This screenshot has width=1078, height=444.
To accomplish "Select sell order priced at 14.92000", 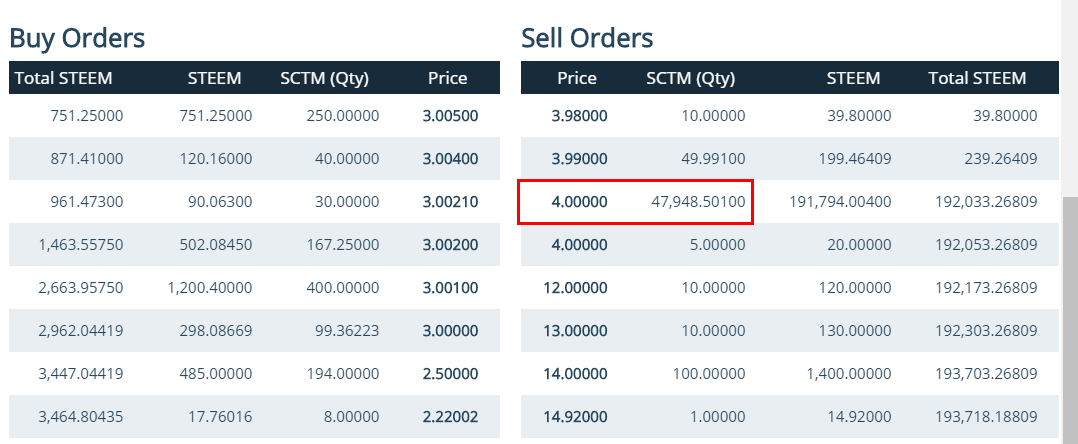I will [789, 417].
